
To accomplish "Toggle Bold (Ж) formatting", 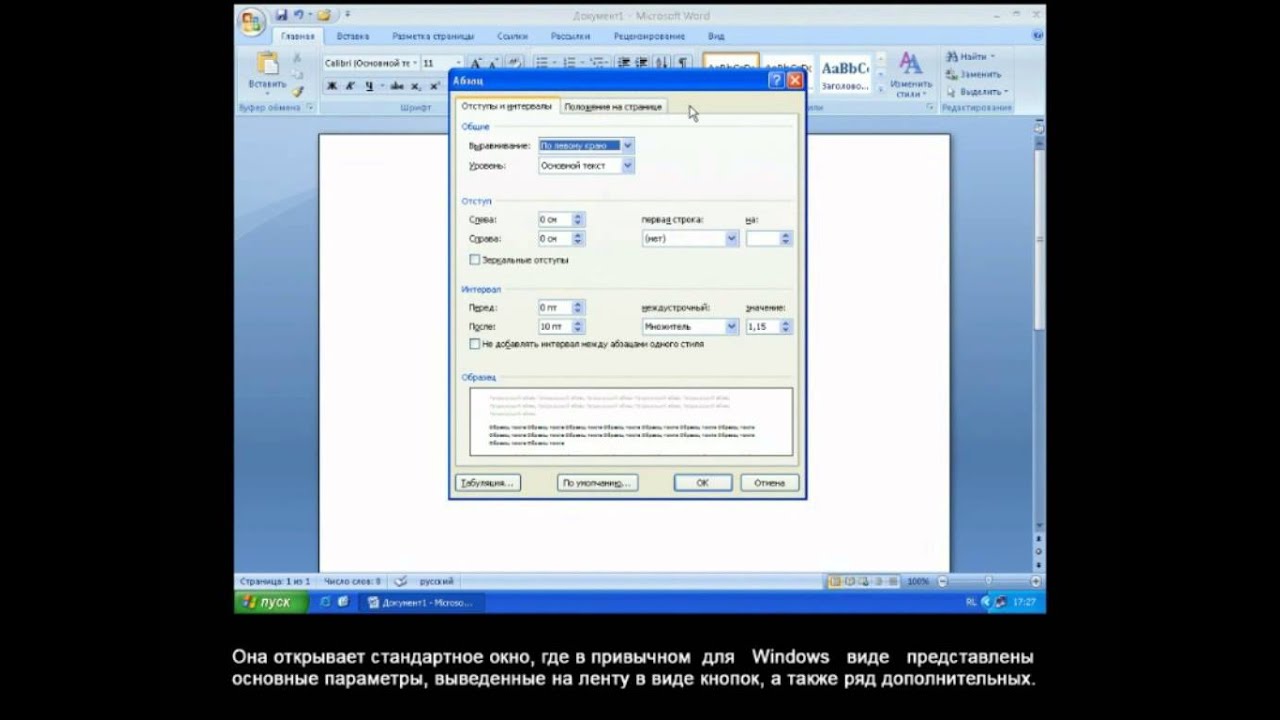I will pyautogui.click(x=332, y=86).
